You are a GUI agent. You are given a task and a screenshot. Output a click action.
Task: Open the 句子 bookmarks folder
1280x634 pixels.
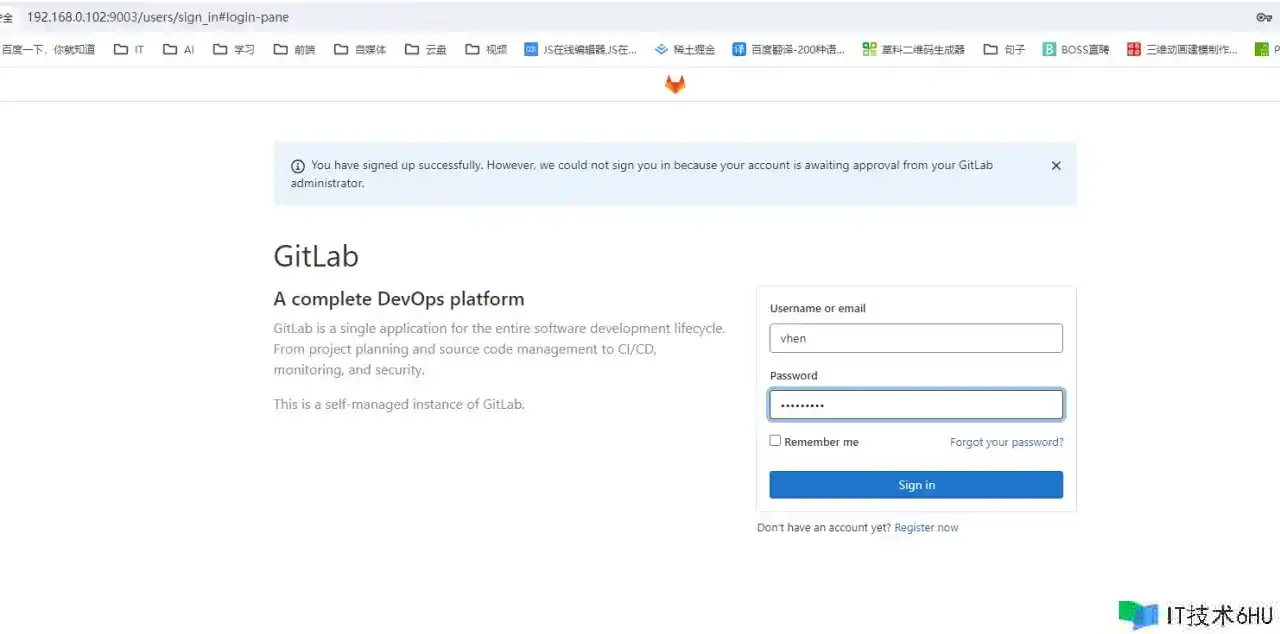[1005, 49]
